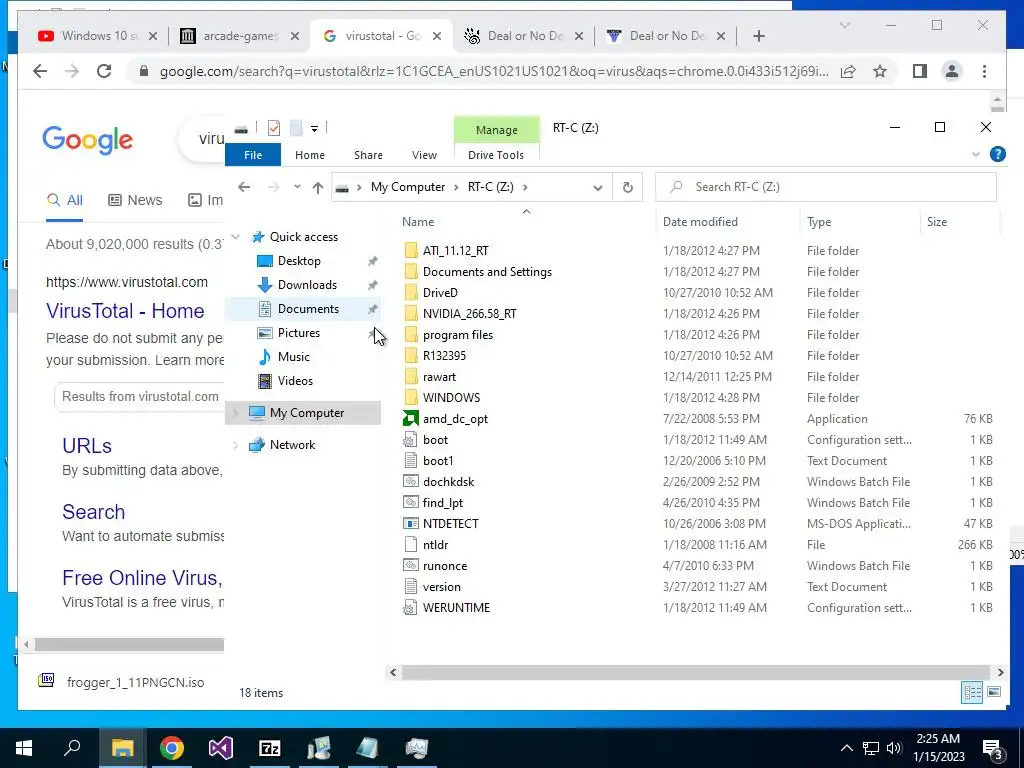Screen dimensions: 1024x768
Task: Bookmark this page with the star icon
Action: click(880, 71)
